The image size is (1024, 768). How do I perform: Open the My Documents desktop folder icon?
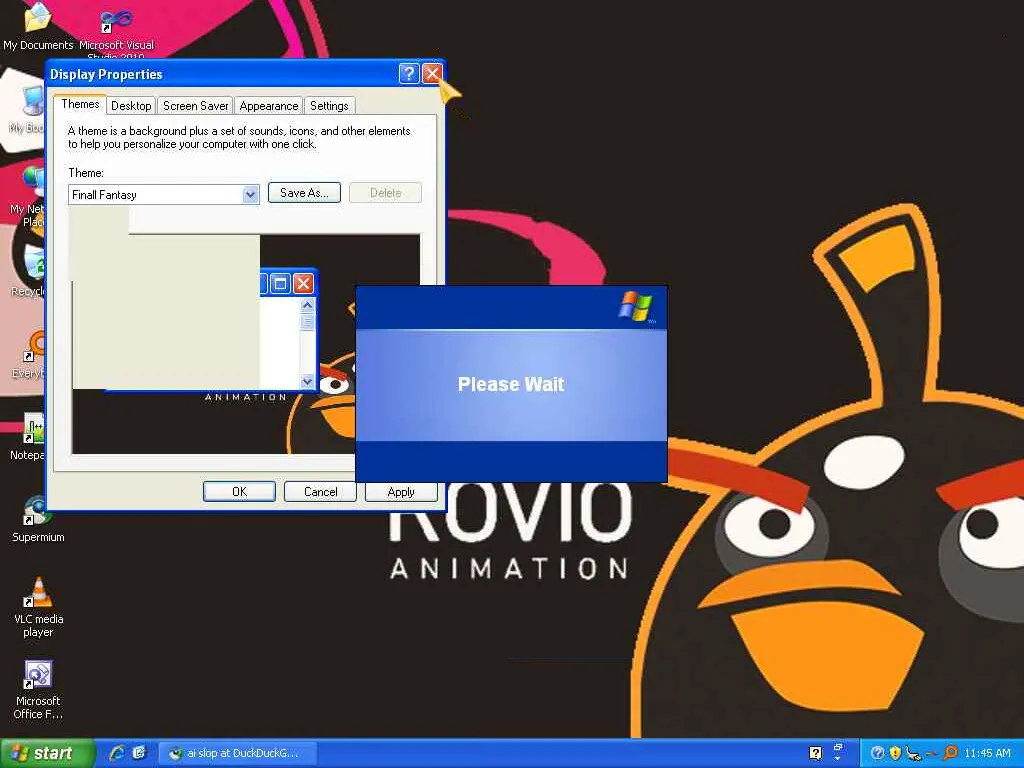(38, 26)
